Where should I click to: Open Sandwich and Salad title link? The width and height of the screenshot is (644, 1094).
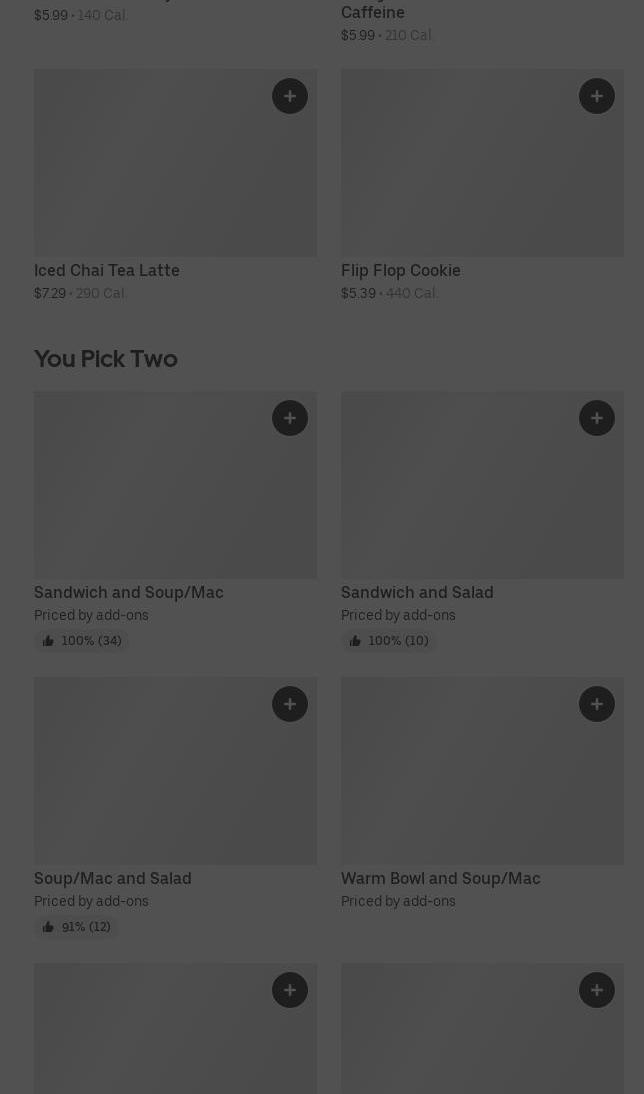pos(417,593)
